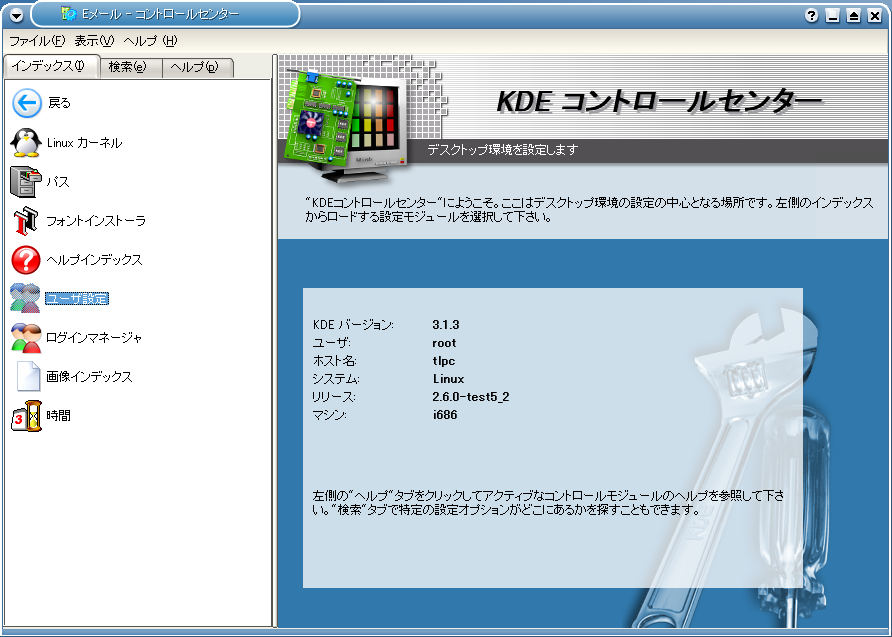The width and height of the screenshot is (892, 637).
Task: Click the machine value i686
Action: pyautogui.click(x=445, y=415)
